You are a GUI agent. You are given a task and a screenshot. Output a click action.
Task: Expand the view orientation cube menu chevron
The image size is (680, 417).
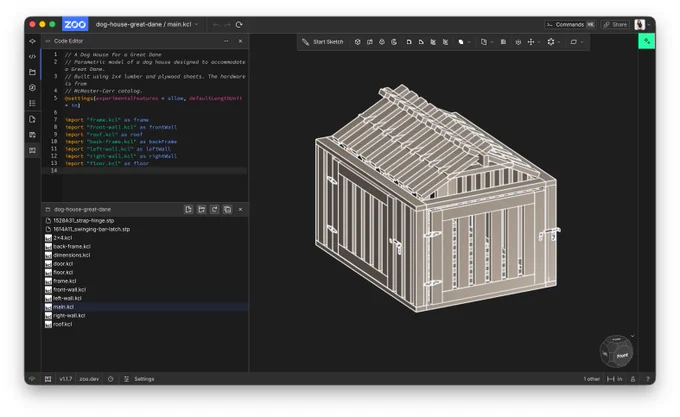click(x=632, y=336)
